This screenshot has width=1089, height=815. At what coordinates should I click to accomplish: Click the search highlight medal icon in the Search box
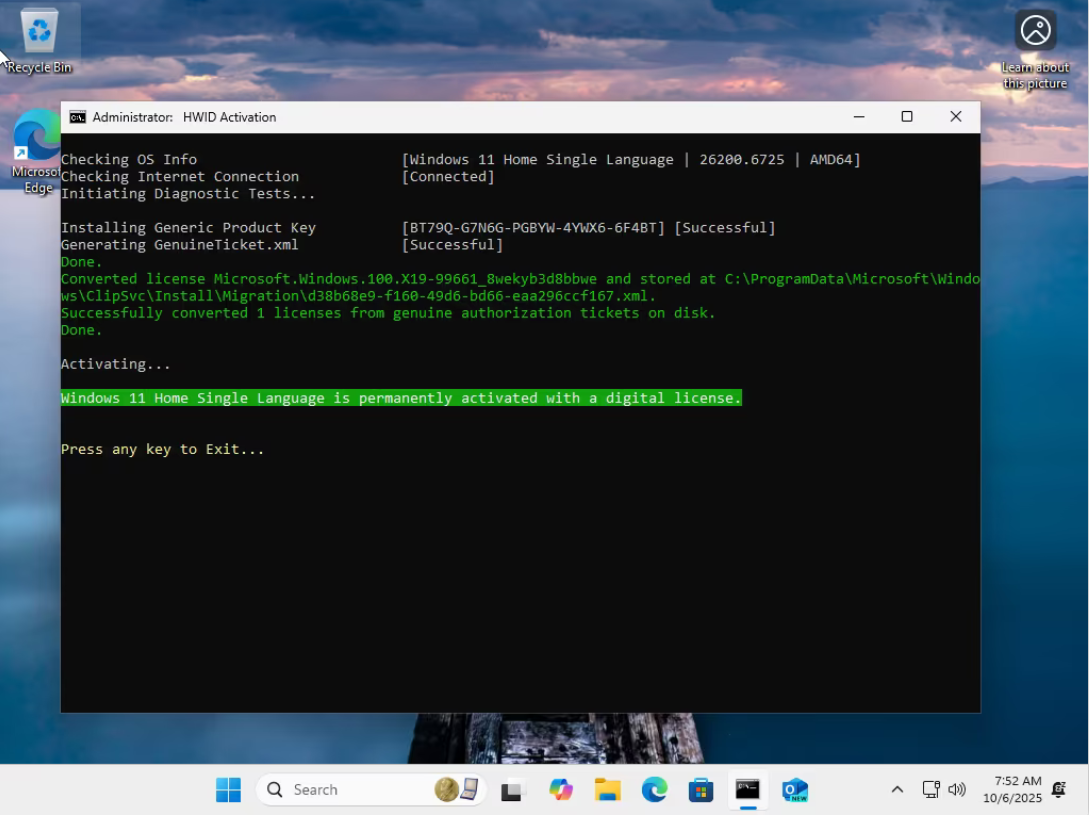point(447,789)
